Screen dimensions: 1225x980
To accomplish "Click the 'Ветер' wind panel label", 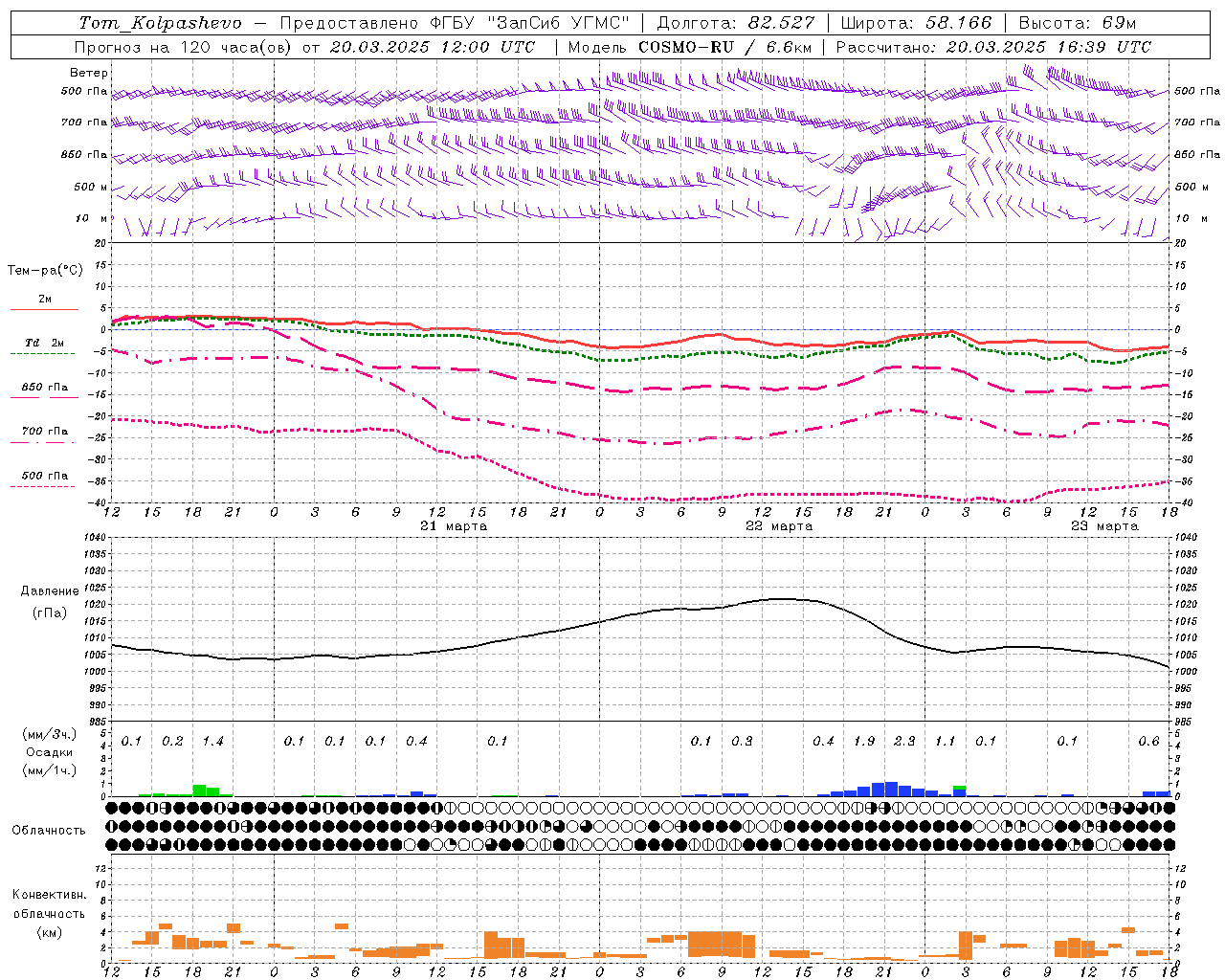I will tap(89, 73).
